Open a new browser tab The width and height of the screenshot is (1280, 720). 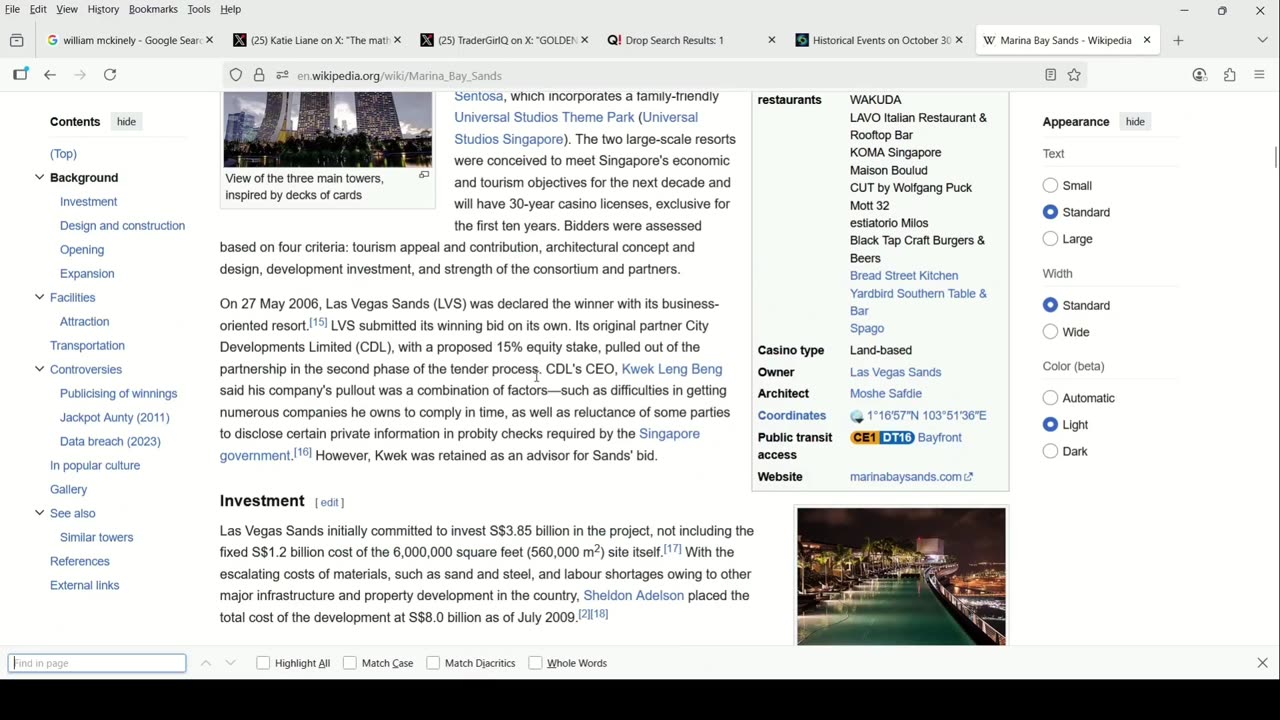(x=1178, y=40)
